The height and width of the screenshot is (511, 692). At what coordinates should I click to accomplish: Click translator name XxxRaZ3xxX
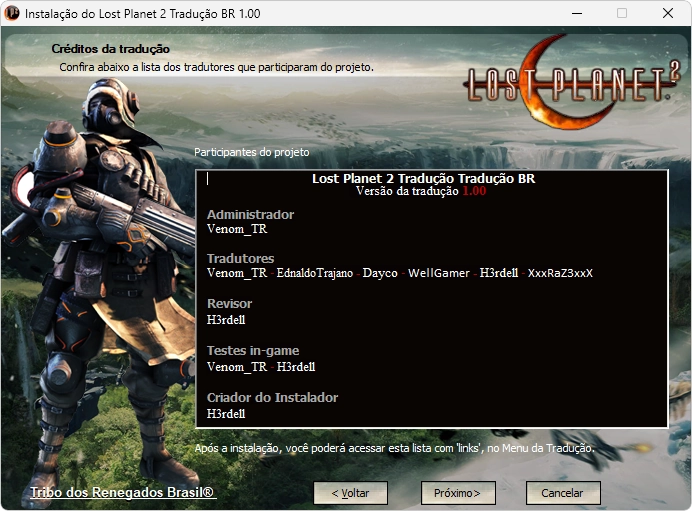tap(560, 273)
